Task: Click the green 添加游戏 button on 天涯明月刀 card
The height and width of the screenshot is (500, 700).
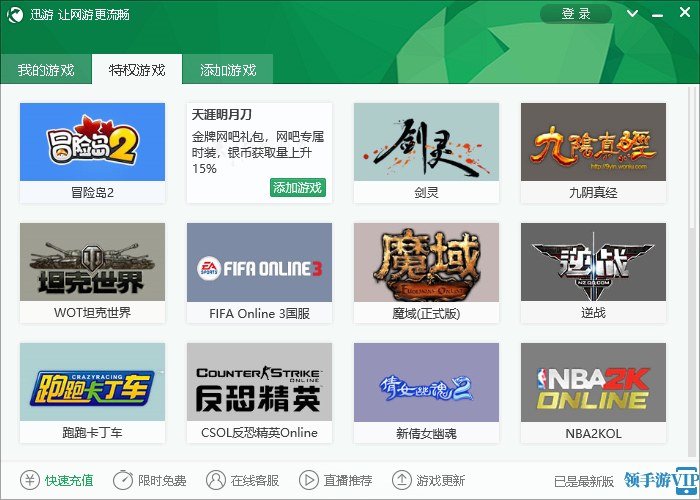Action: (298, 188)
